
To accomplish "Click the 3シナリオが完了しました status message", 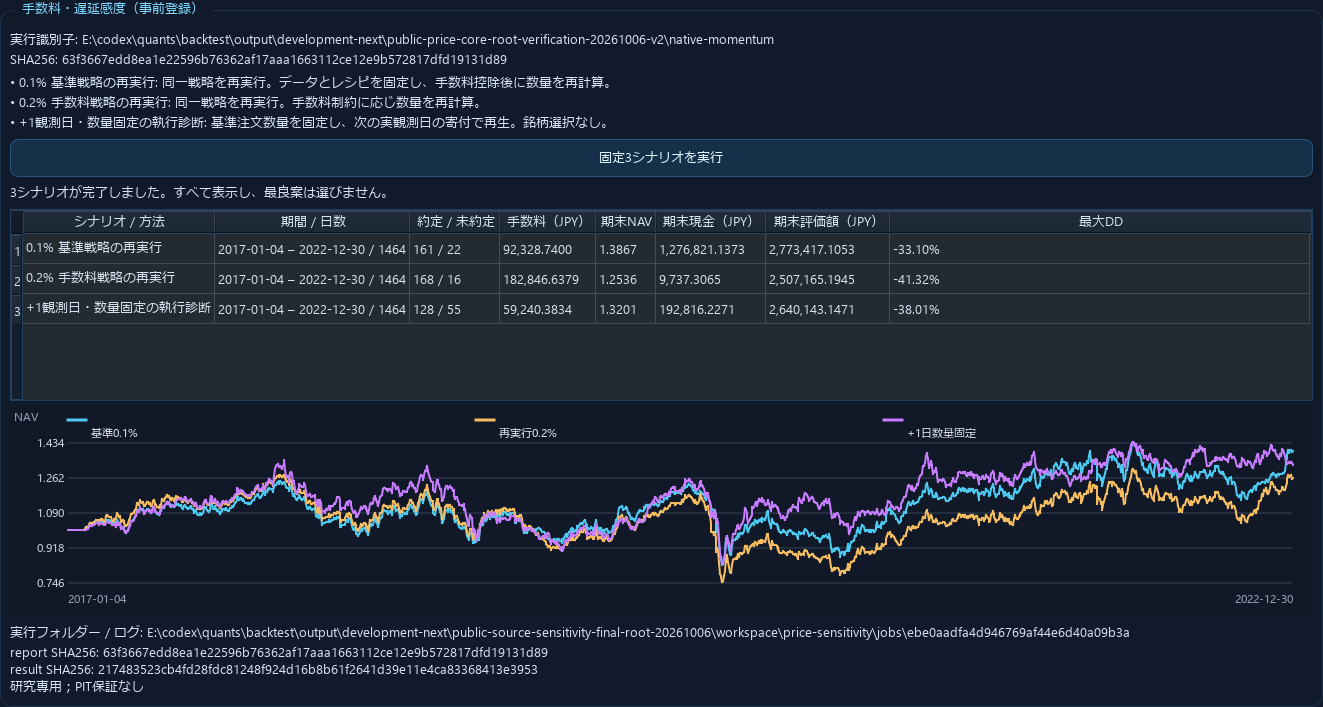I will pyautogui.click(x=199, y=192).
